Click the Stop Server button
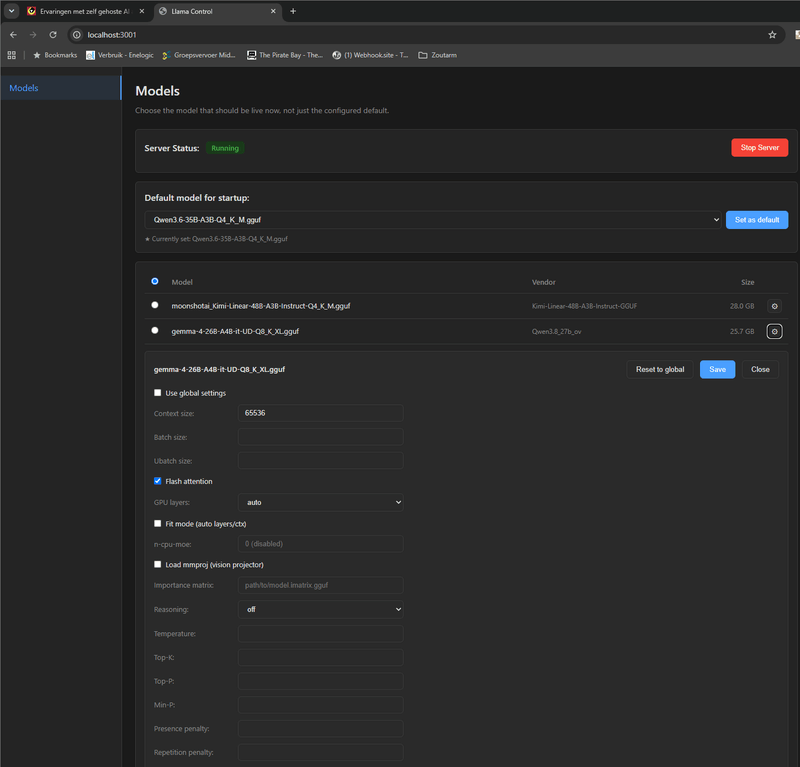Viewport: 800px width, 767px height. pos(759,148)
